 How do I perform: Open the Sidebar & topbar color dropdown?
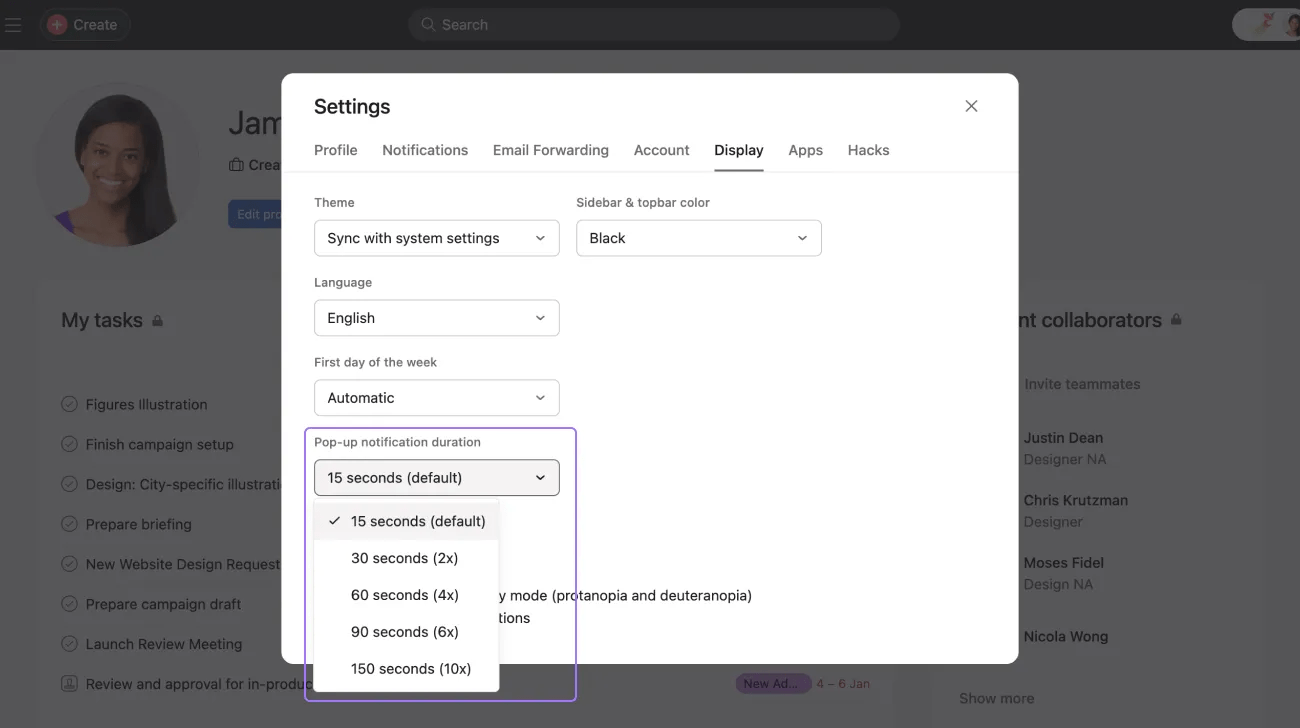[x=698, y=238]
